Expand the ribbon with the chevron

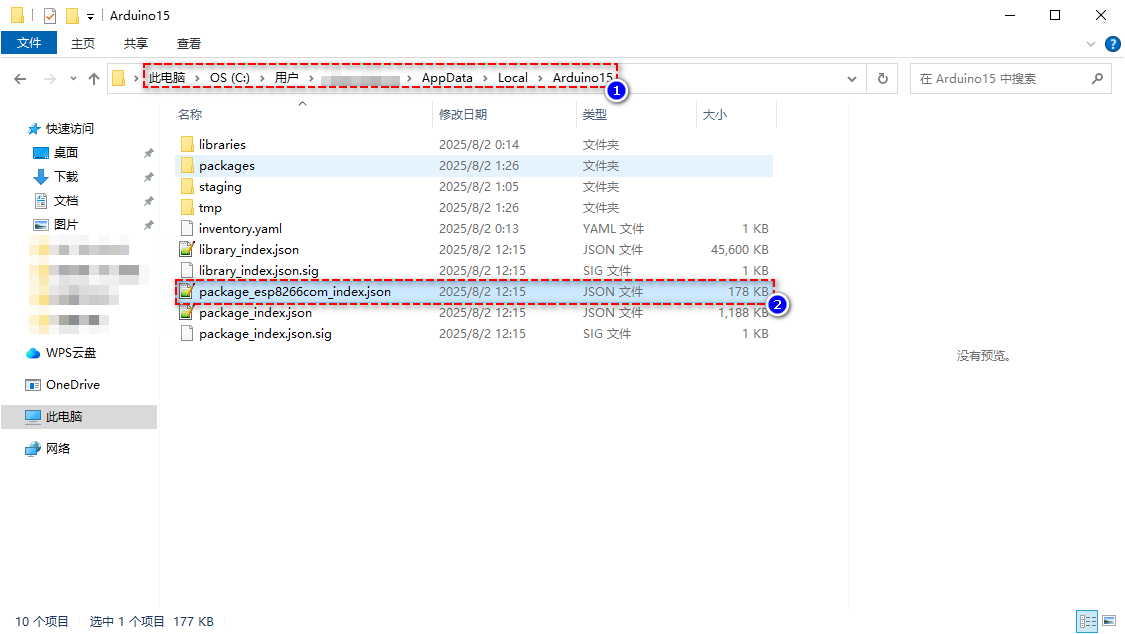[x=1091, y=44]
